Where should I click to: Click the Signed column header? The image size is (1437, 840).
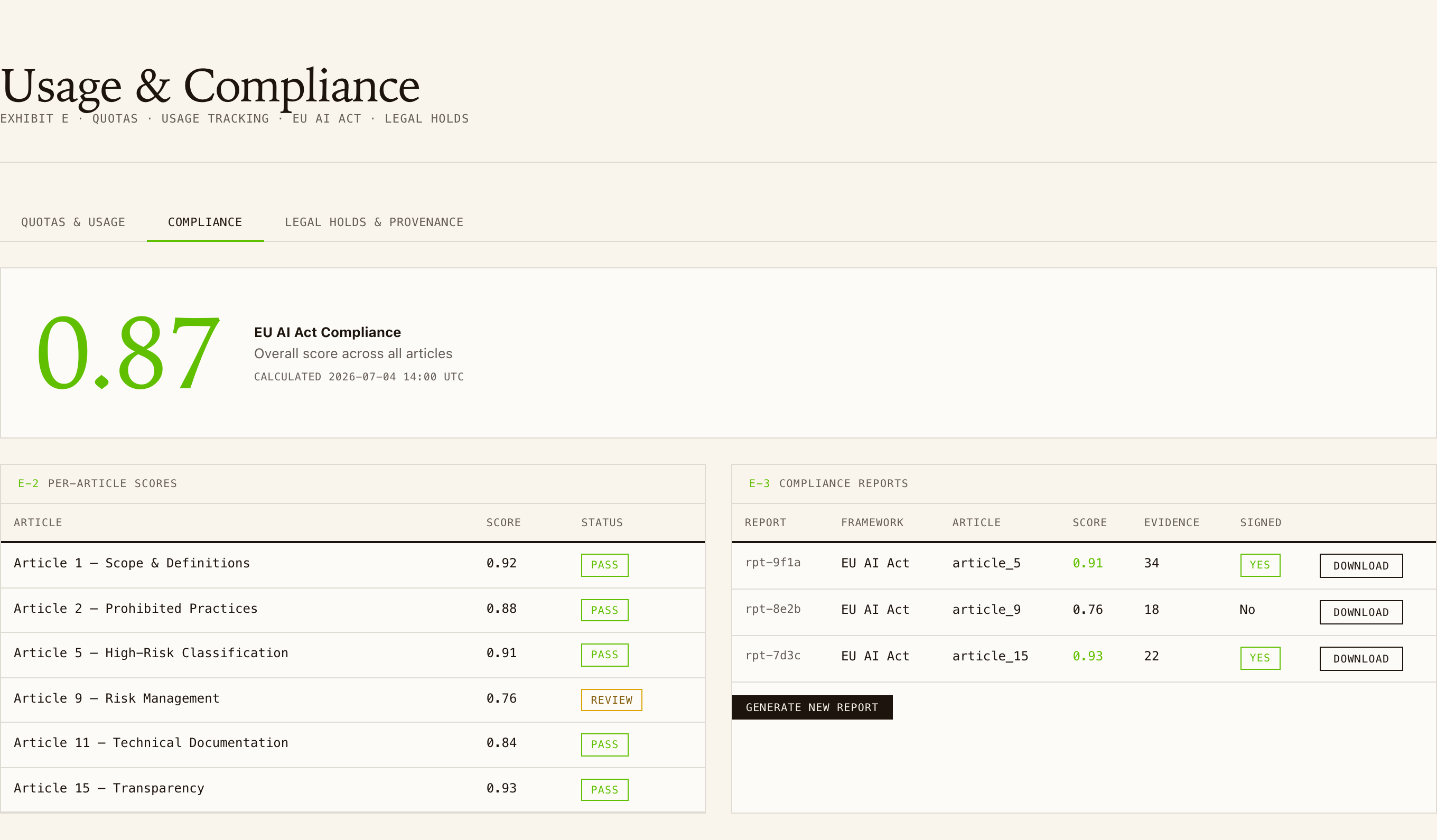point(1260,522)
